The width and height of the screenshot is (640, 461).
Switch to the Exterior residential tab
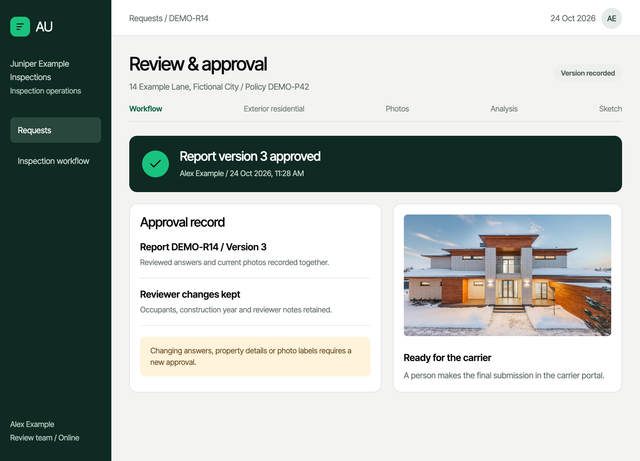point(274,109)
